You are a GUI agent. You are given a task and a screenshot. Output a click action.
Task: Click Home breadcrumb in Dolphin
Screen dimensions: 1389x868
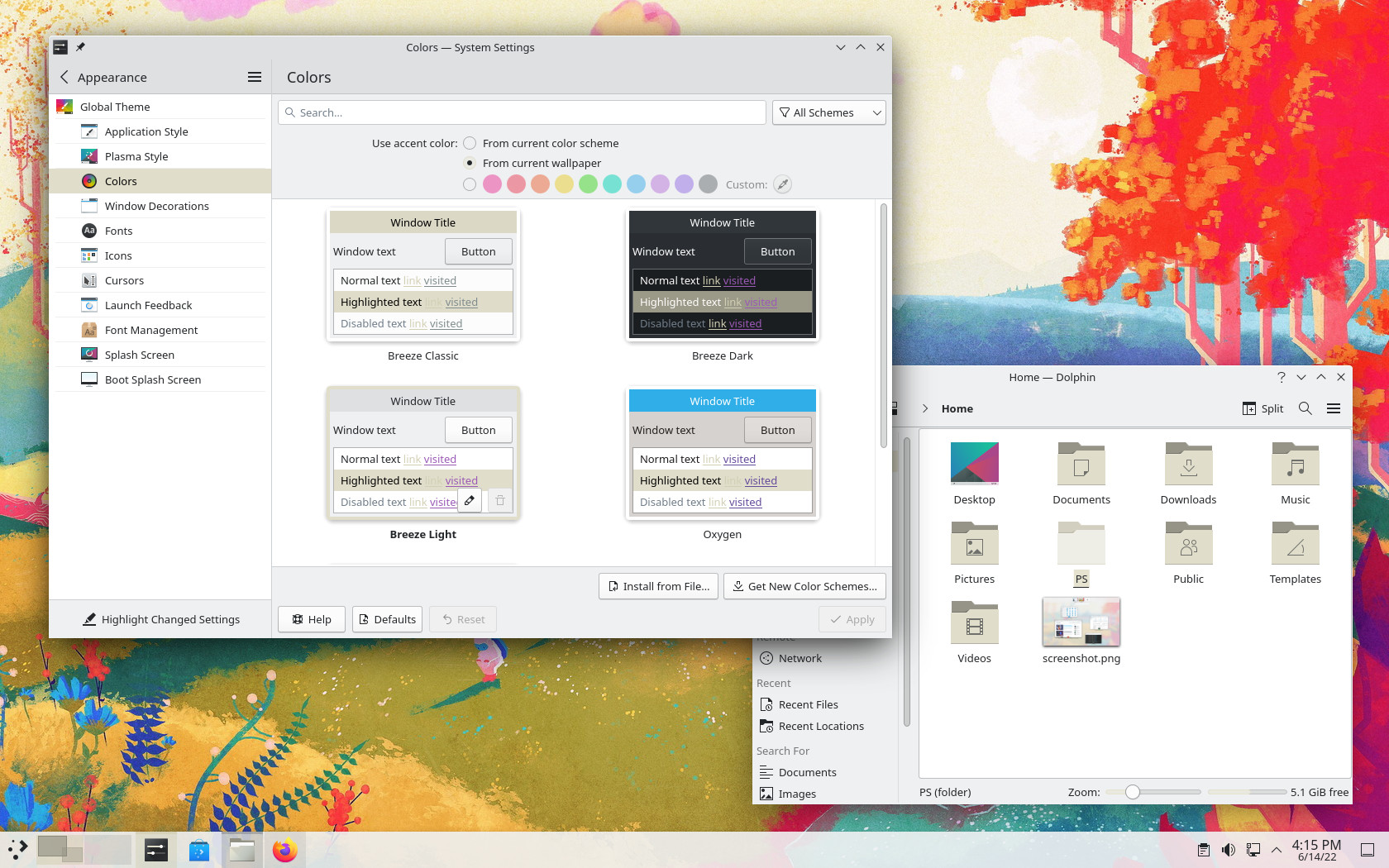[x=957, y=408]
